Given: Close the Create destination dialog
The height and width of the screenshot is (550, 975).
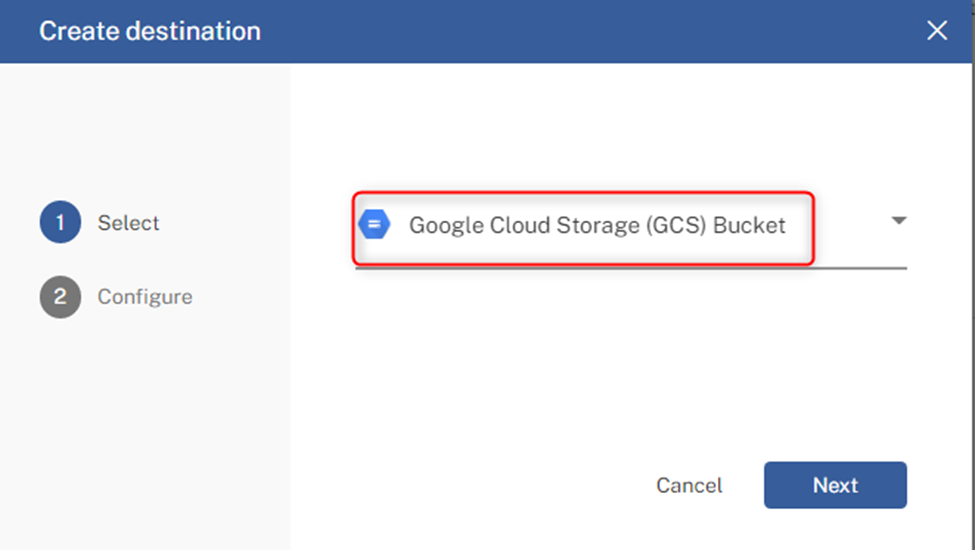Looking at the screenshot, I should tap(936, 30).
